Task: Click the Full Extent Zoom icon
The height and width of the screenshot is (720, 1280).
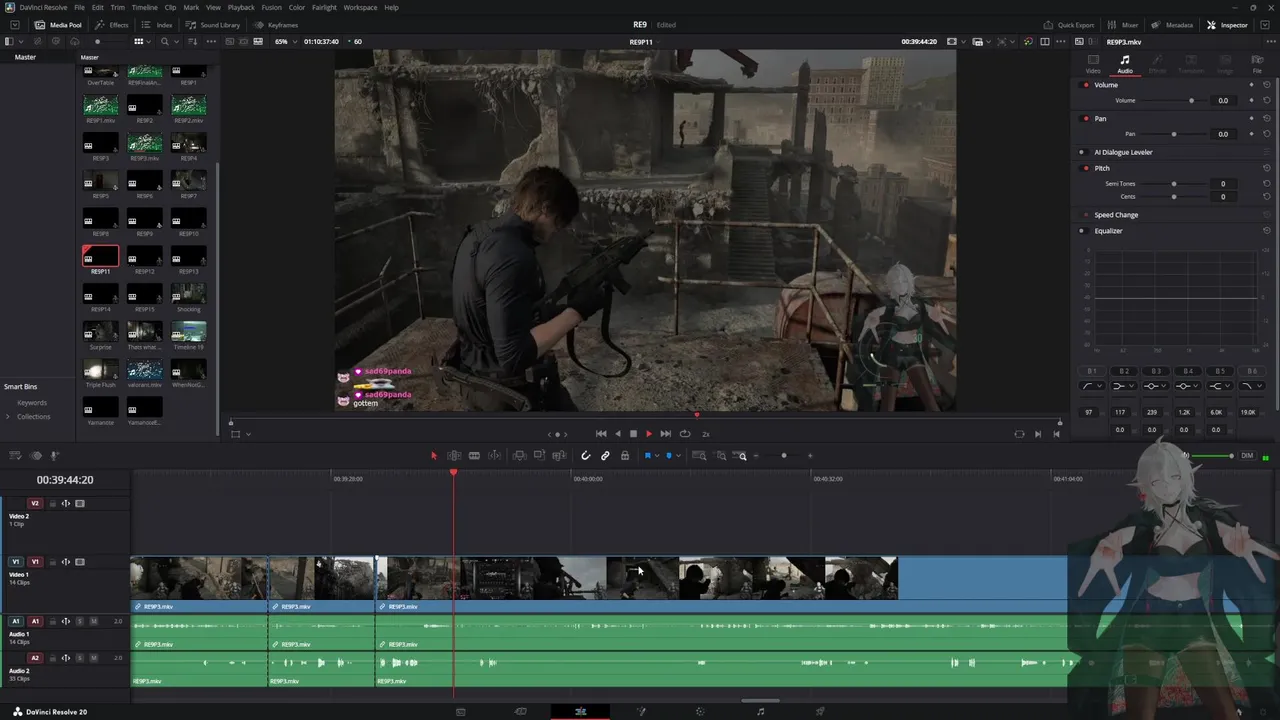Action: pos(700,456)
